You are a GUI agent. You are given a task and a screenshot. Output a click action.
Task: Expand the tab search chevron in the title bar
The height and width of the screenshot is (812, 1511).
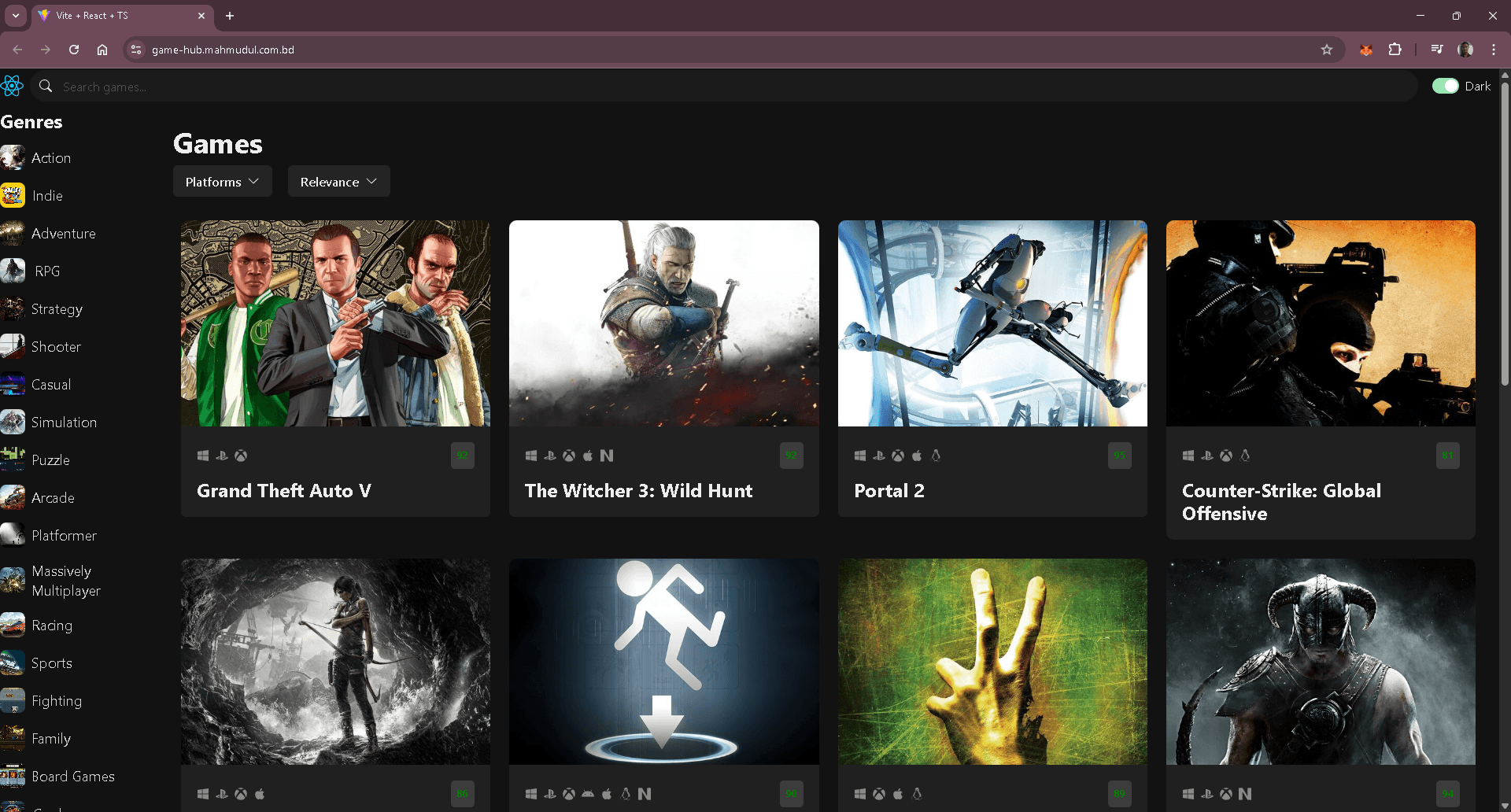(15, 15)
